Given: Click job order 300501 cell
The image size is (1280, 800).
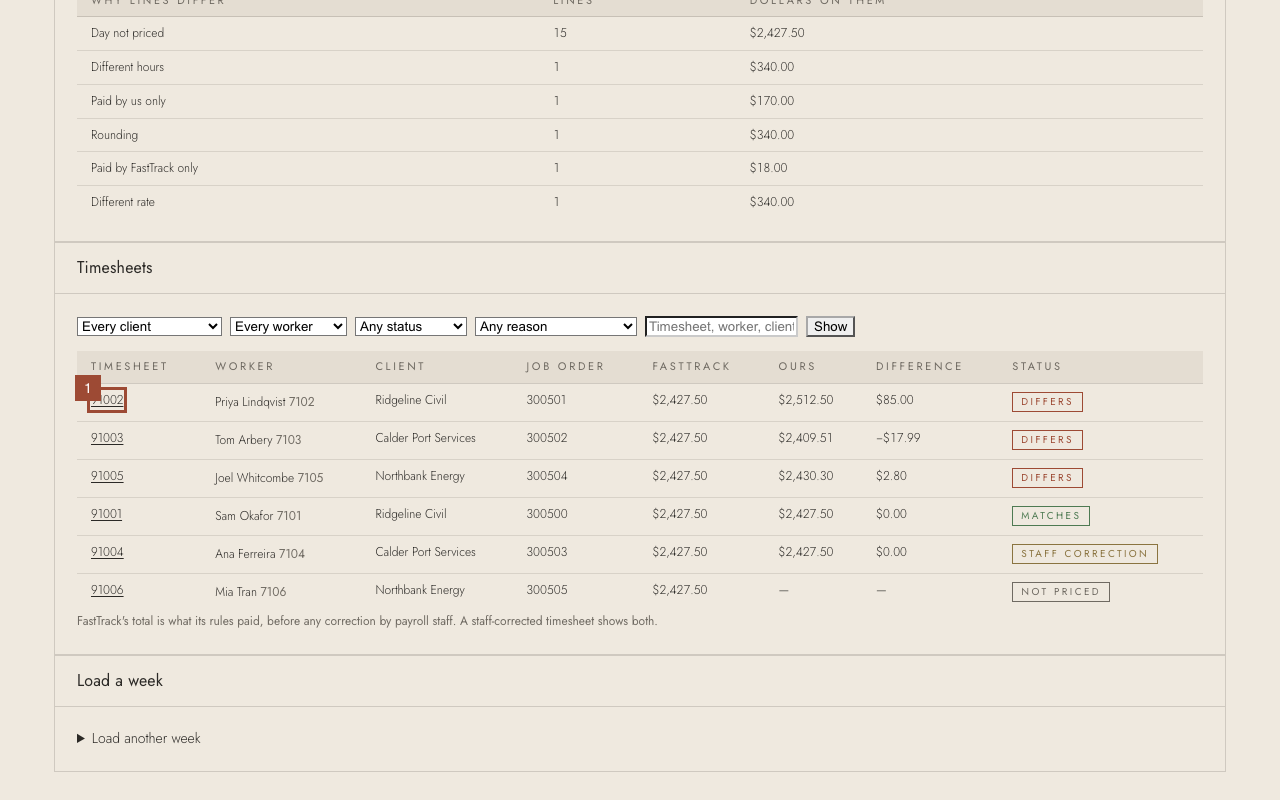Looking at the screenshot, I should click(x=547, y=400).
